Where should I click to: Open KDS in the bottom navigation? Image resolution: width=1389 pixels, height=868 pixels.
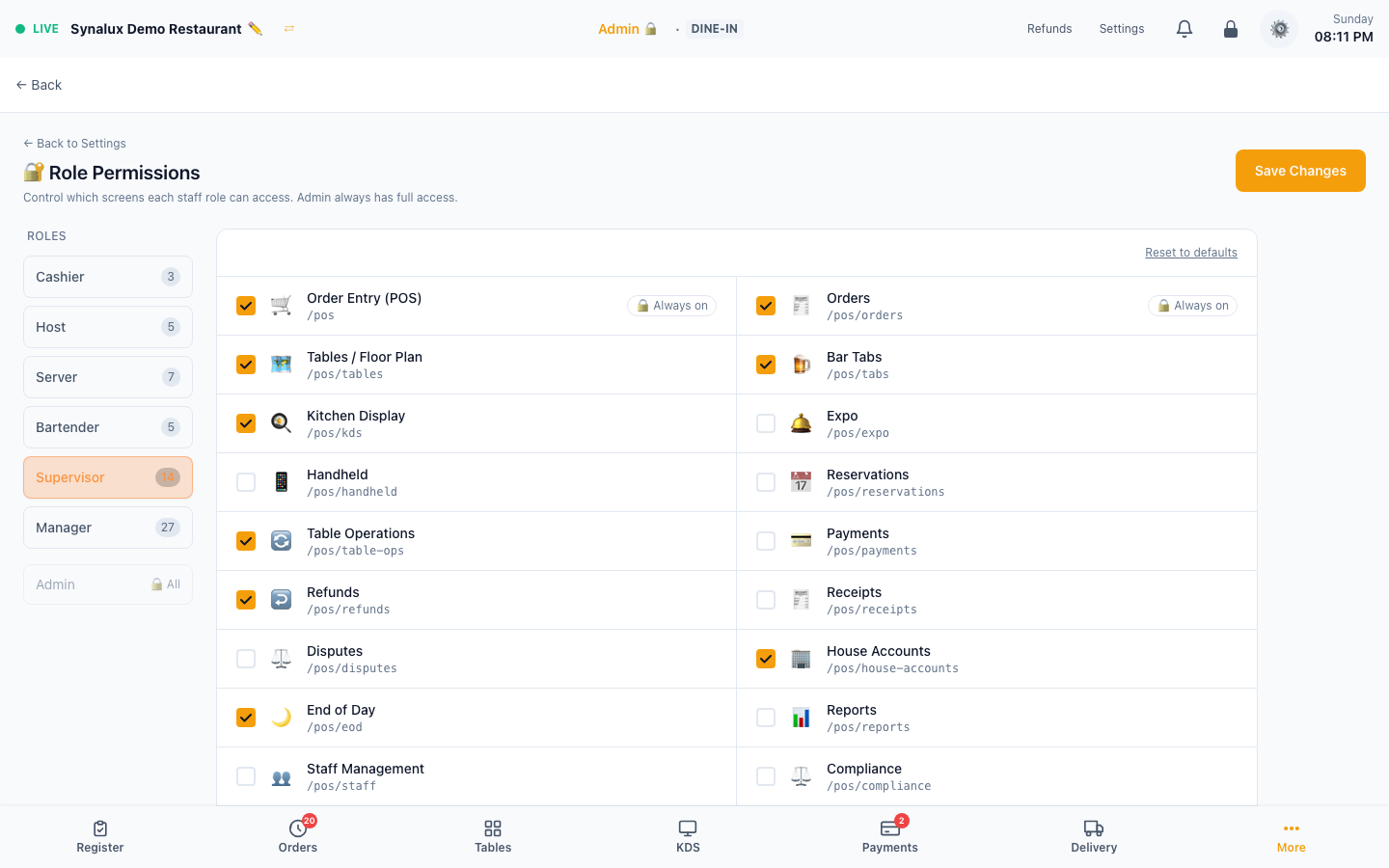688,837
